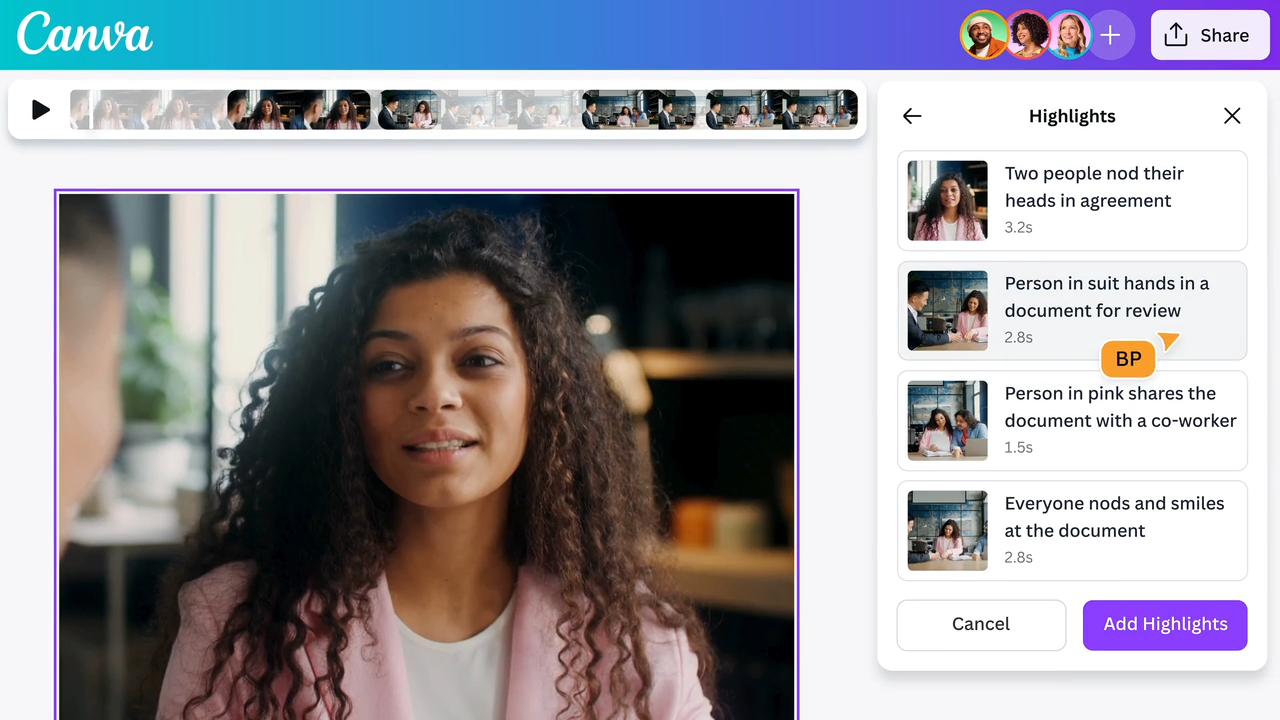
Task: Click the second collaborator avatar
Action: [1027, 36]
